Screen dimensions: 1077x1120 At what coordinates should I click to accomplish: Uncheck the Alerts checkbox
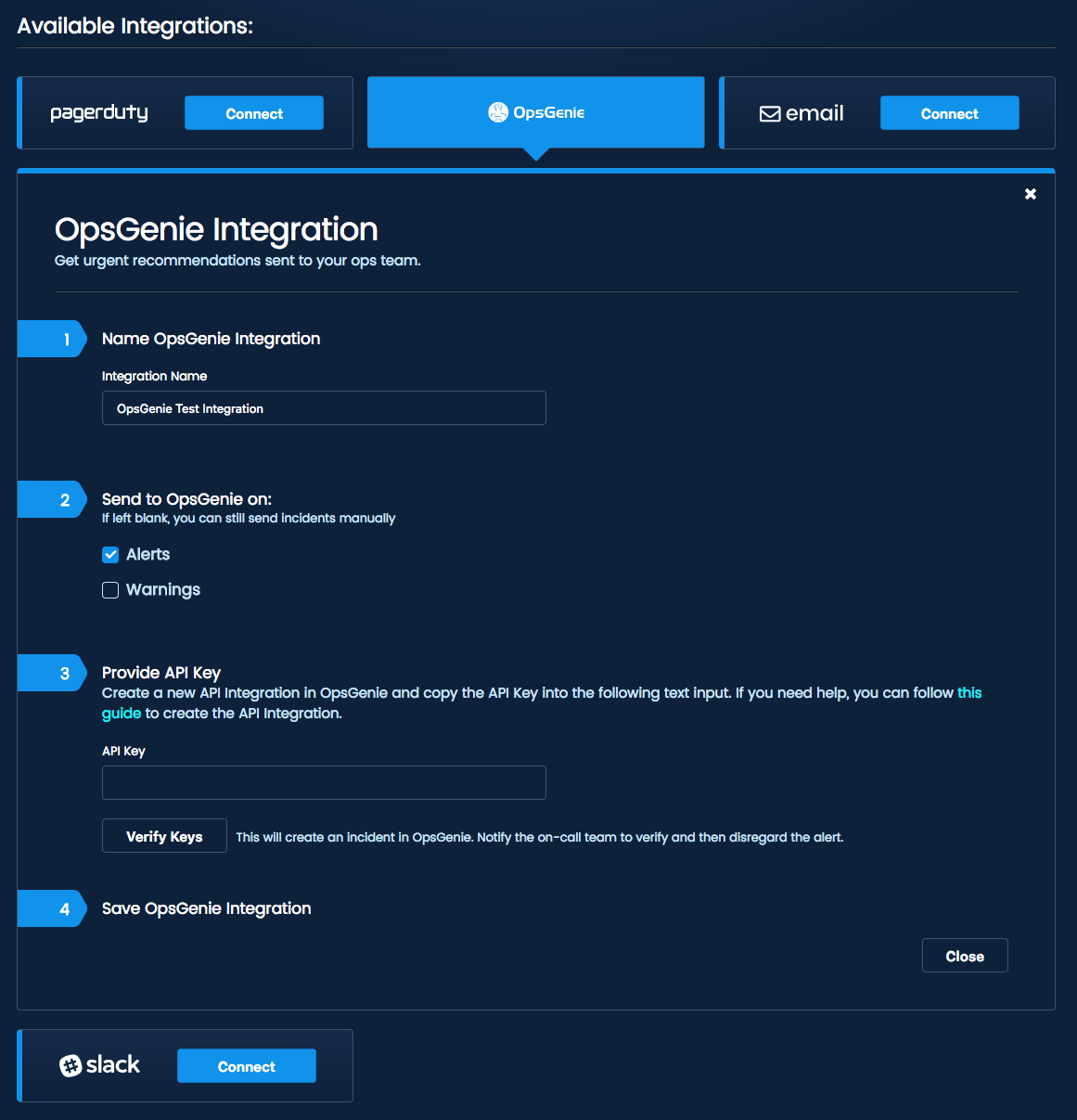tap(110, 555)
